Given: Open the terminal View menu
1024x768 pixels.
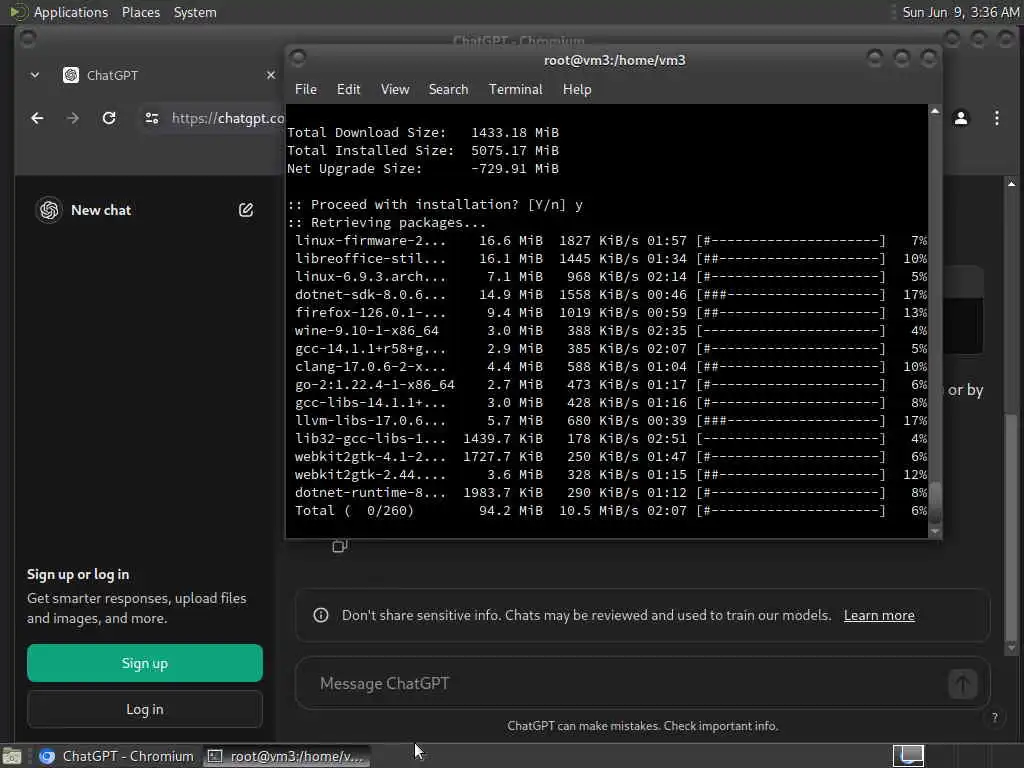Looking at the screenshot, I should click(x=395, y=89).
